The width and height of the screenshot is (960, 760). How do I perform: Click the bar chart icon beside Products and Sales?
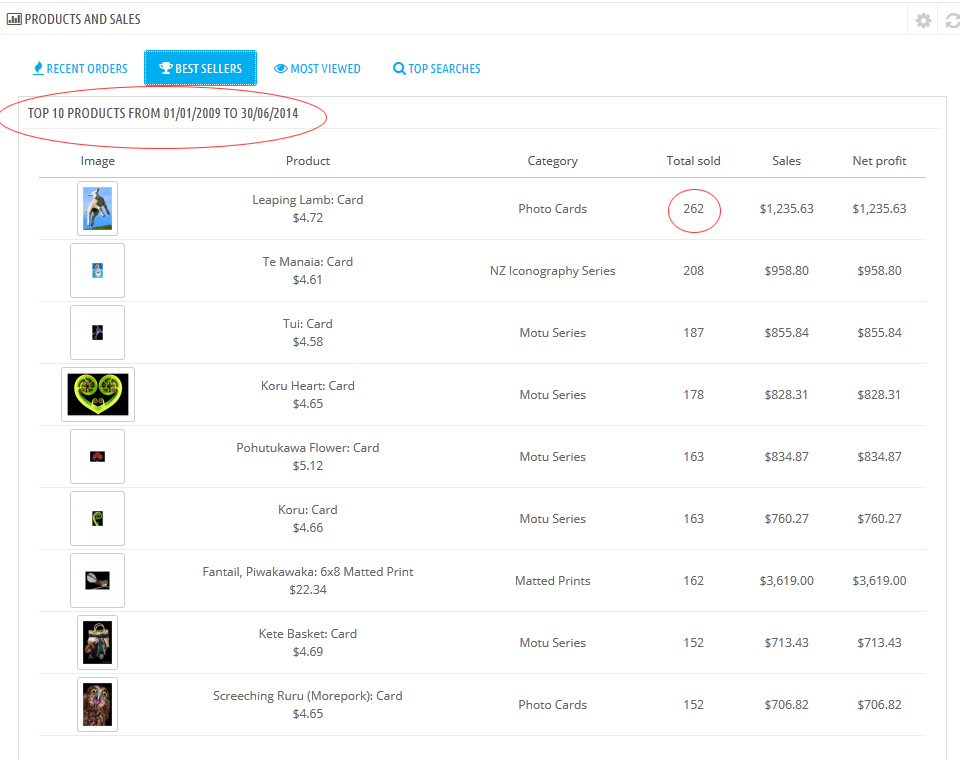coord(14,19)
